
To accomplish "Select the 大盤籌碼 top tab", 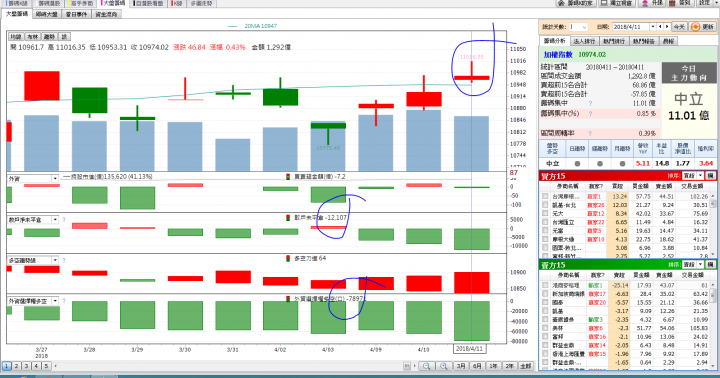I will (113, 3).
